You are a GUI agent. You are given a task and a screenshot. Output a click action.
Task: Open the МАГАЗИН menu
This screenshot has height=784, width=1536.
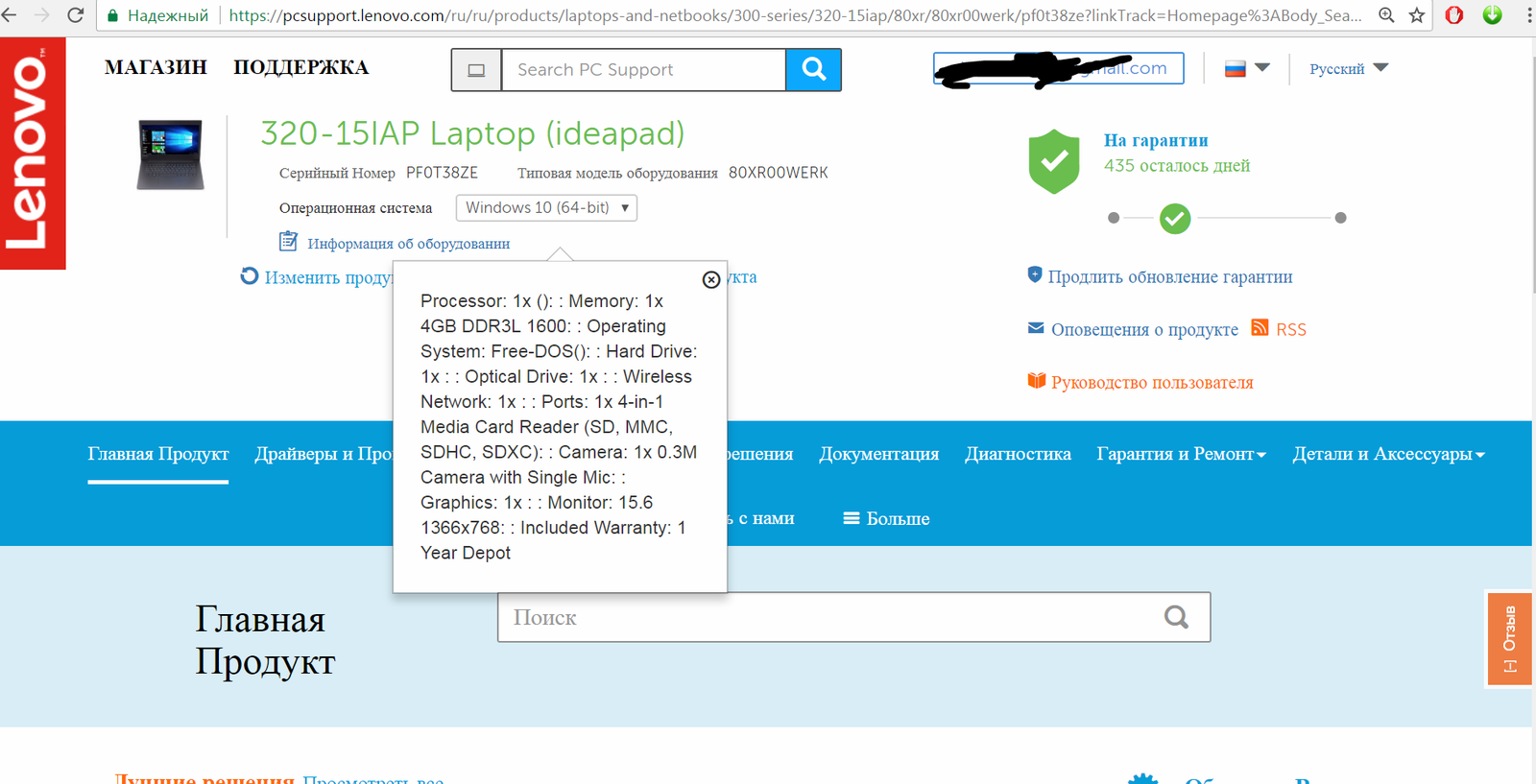pyautogui.click(x=156, y=67)
